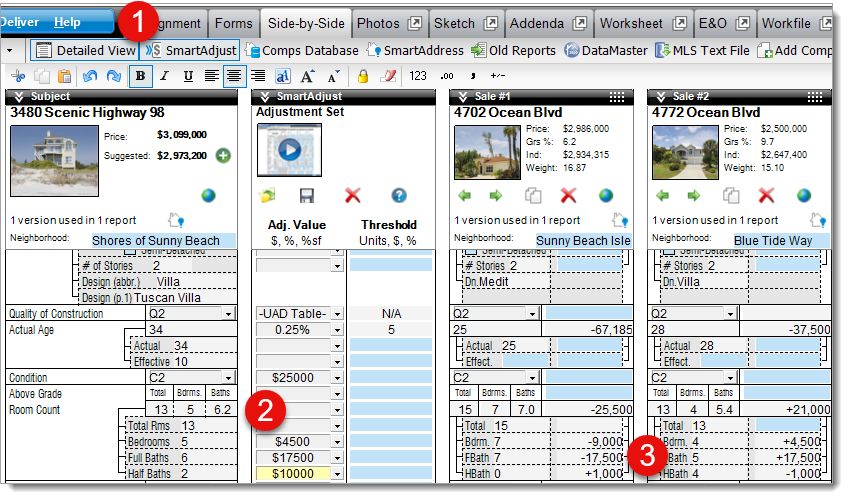Open adjustment set folder icon

(266, 196)
